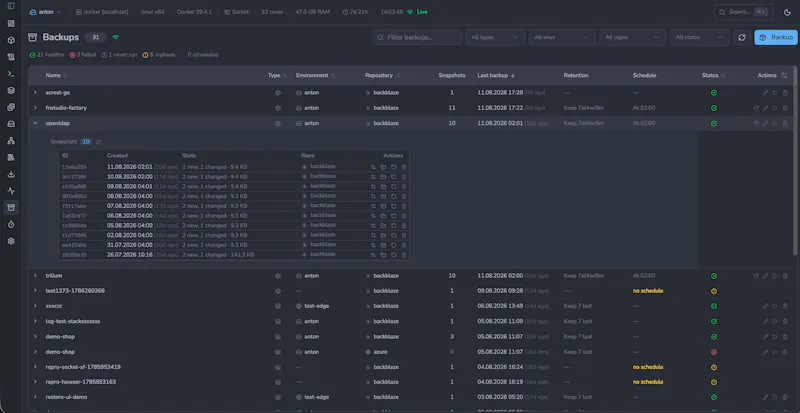Open the activity pulse icon in sidebar

11,191
